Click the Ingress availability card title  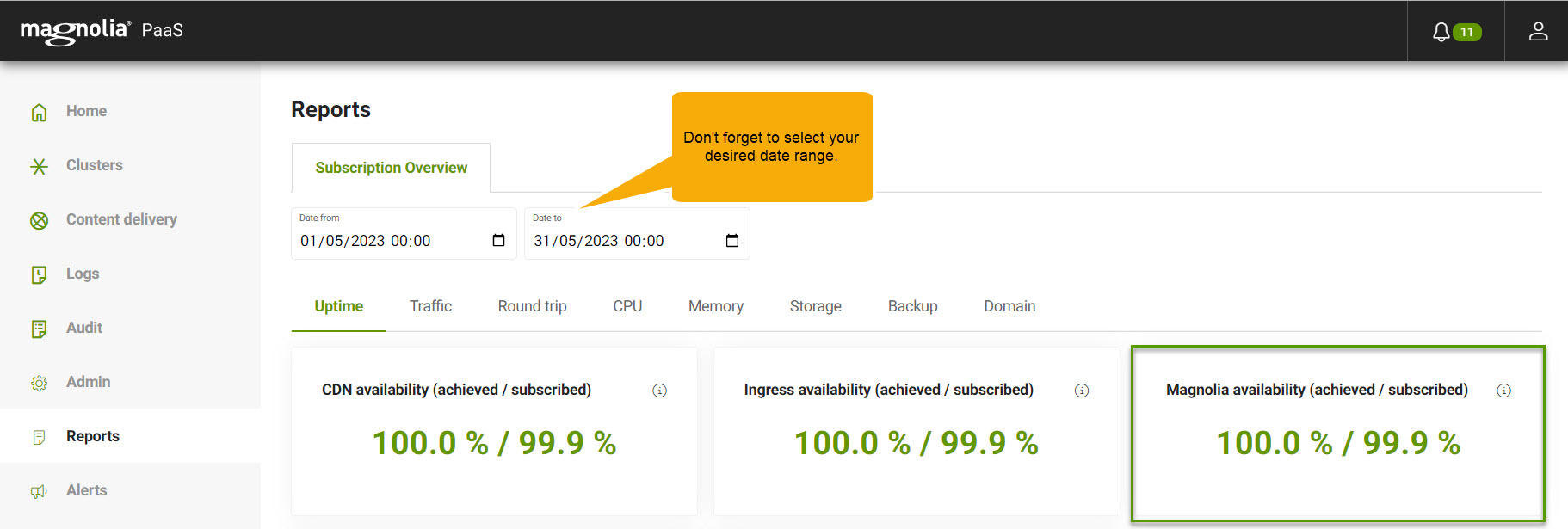click(x=888, y=390)
